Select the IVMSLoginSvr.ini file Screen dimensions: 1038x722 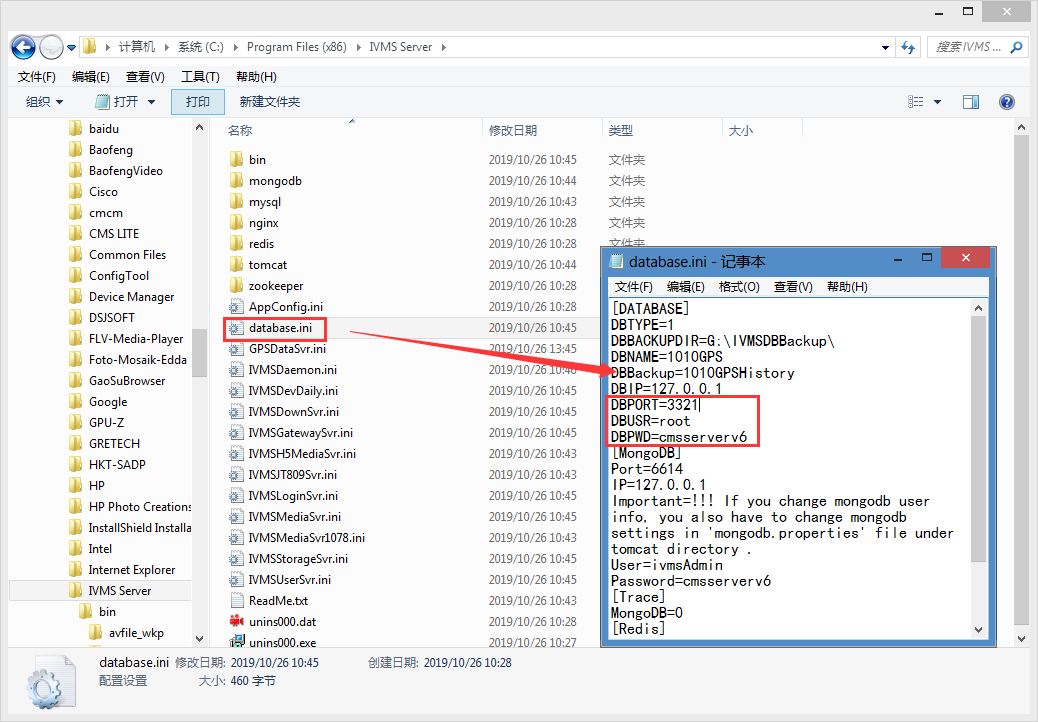coord(293,496)
